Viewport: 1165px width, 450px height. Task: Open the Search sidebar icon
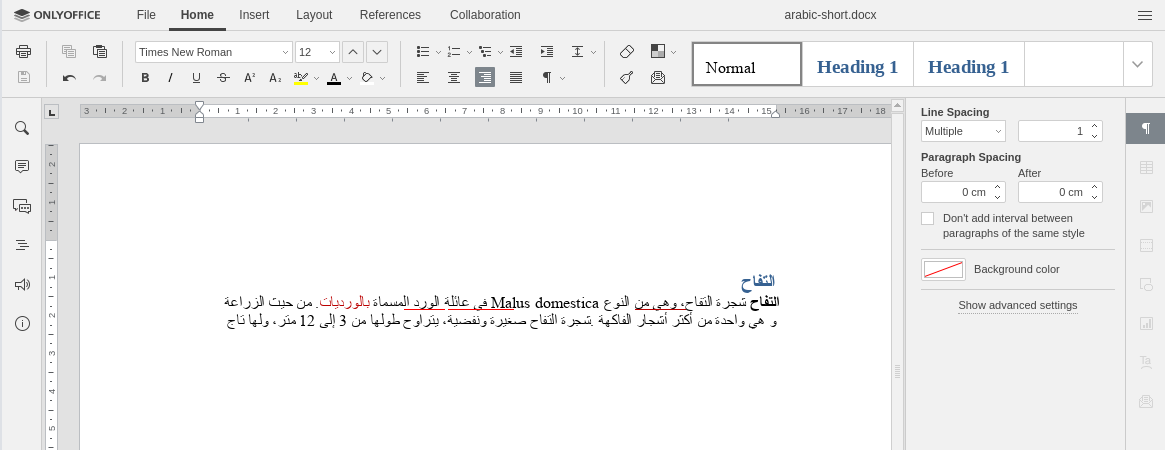[x=22, y=128]
